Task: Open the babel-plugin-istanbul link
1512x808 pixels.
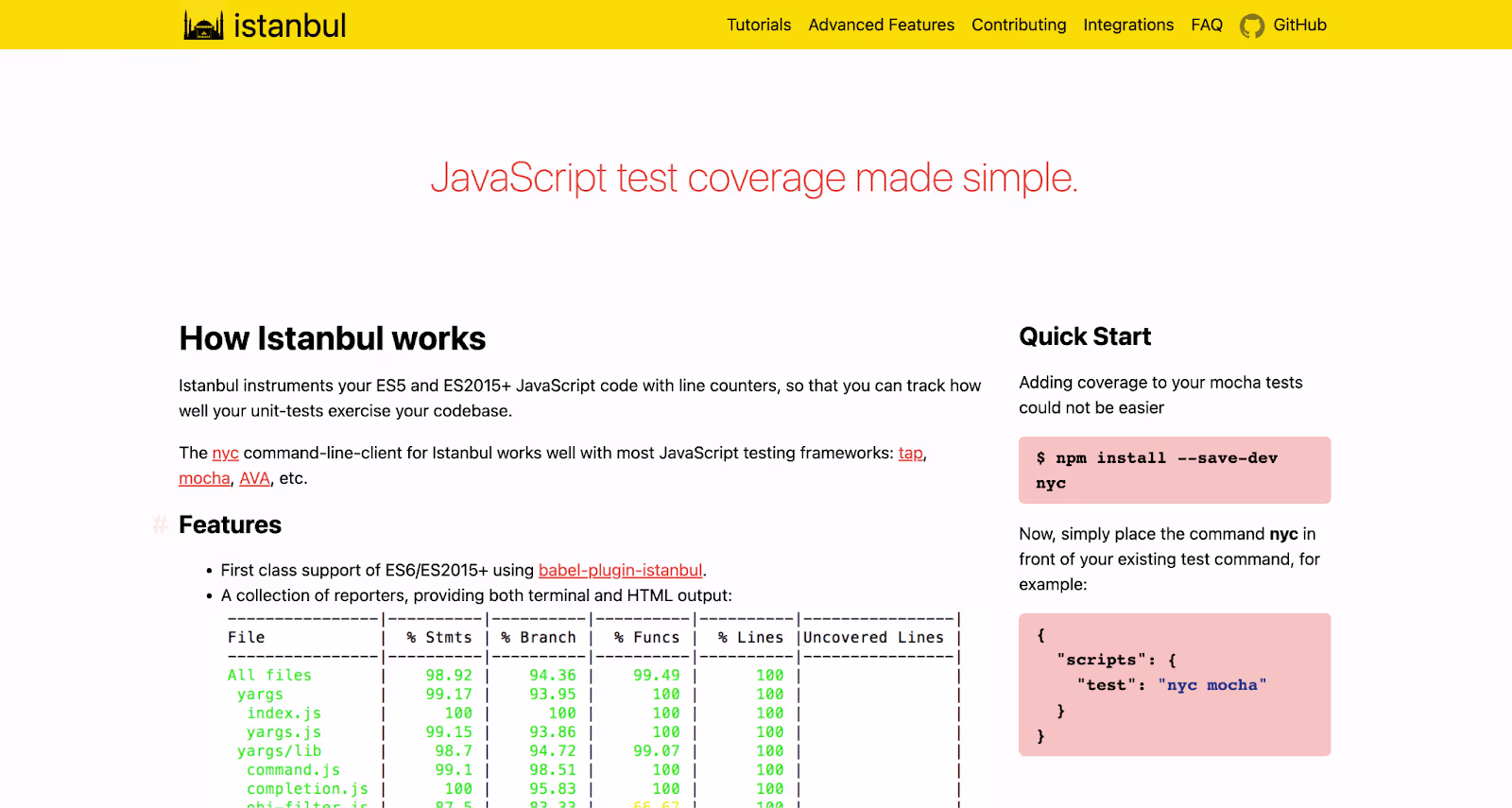Action: [x=620, y=570]
